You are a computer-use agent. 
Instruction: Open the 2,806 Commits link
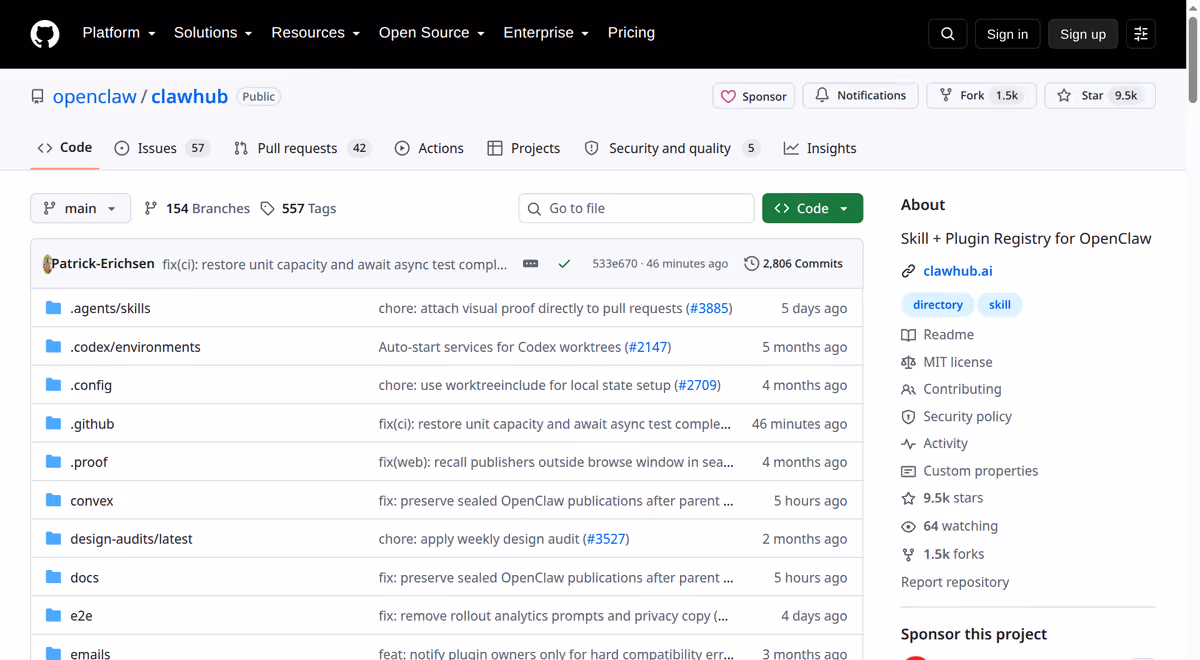[x=793, y=264]
